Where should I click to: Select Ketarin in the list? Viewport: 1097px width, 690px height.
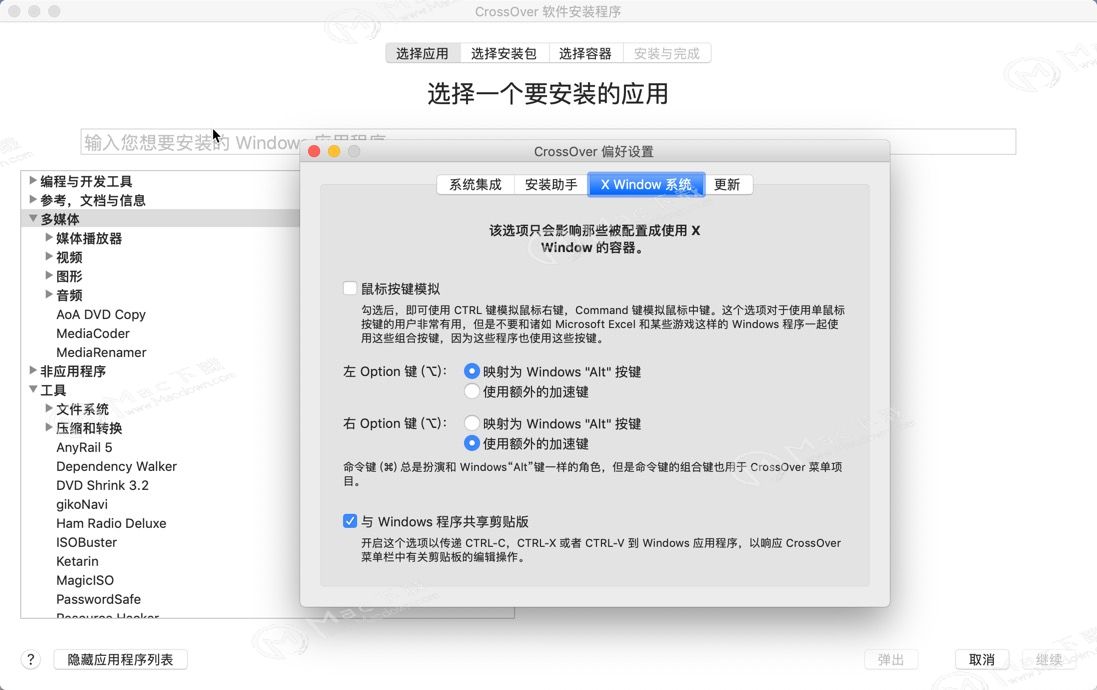point(77,561)
